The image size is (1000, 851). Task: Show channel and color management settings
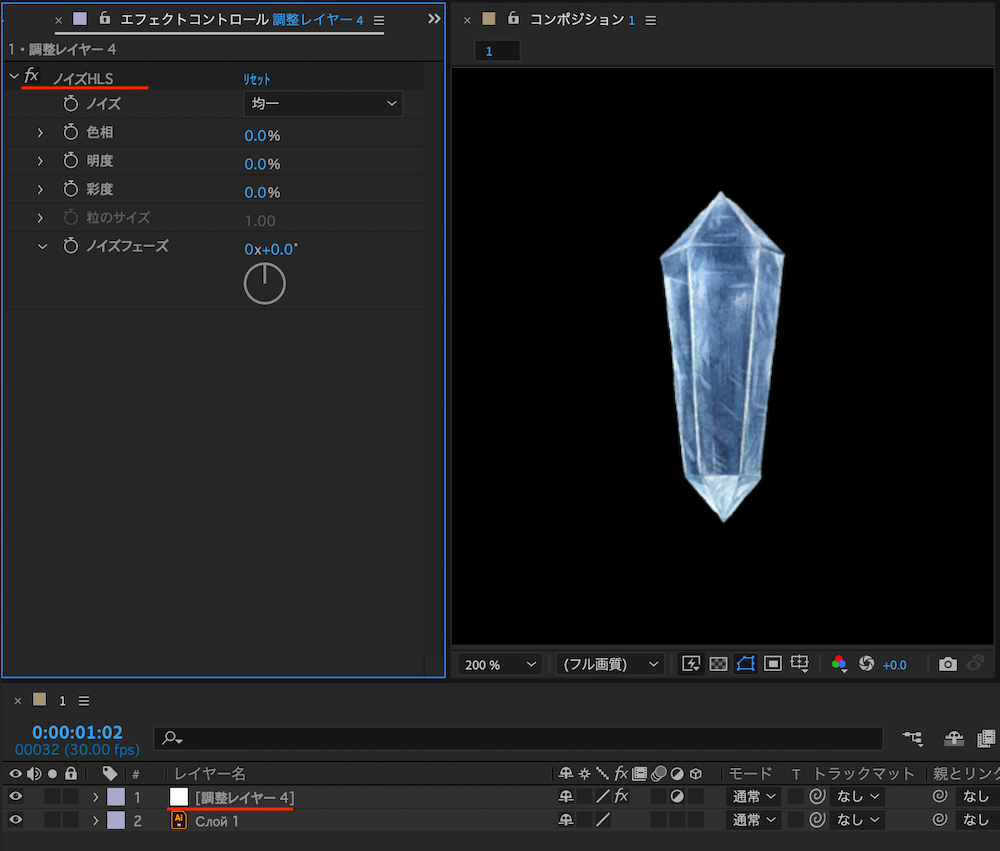[839, 664]
